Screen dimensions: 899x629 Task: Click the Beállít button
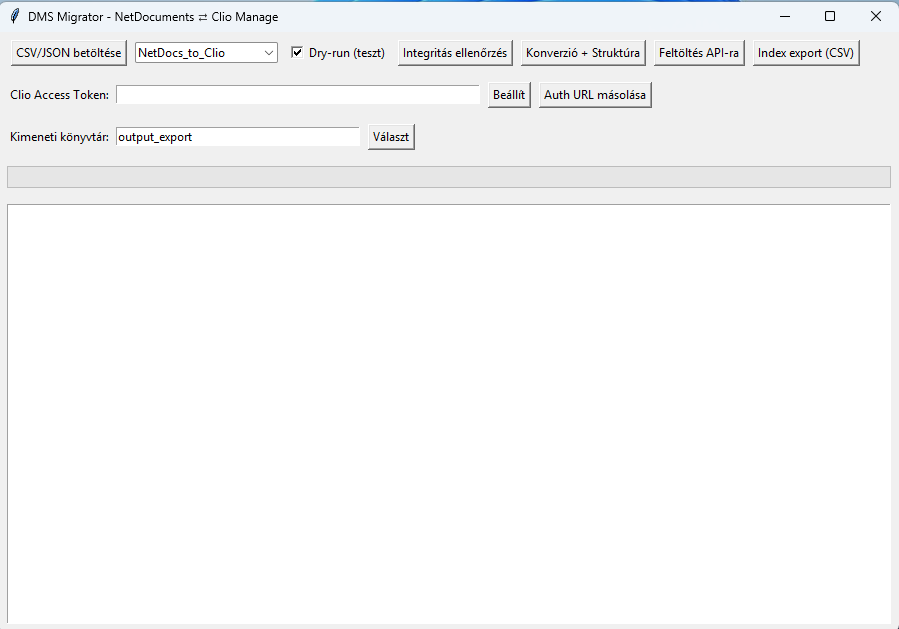pos(509,95)
